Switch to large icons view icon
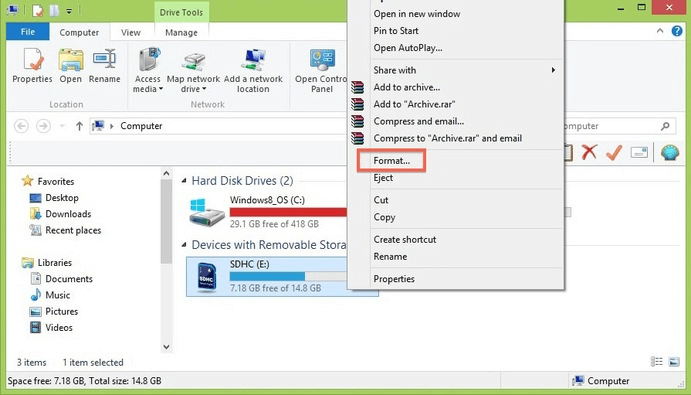Screen dimensions: 691x395 [x=674, y=362]
